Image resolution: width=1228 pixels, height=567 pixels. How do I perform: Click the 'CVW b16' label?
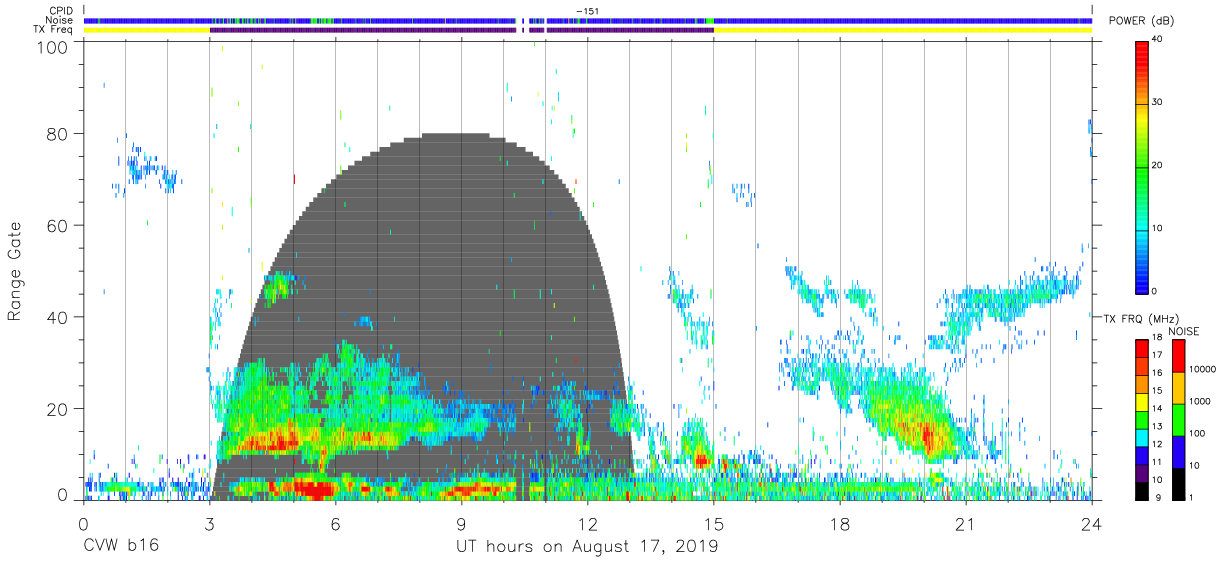point(122,547)
